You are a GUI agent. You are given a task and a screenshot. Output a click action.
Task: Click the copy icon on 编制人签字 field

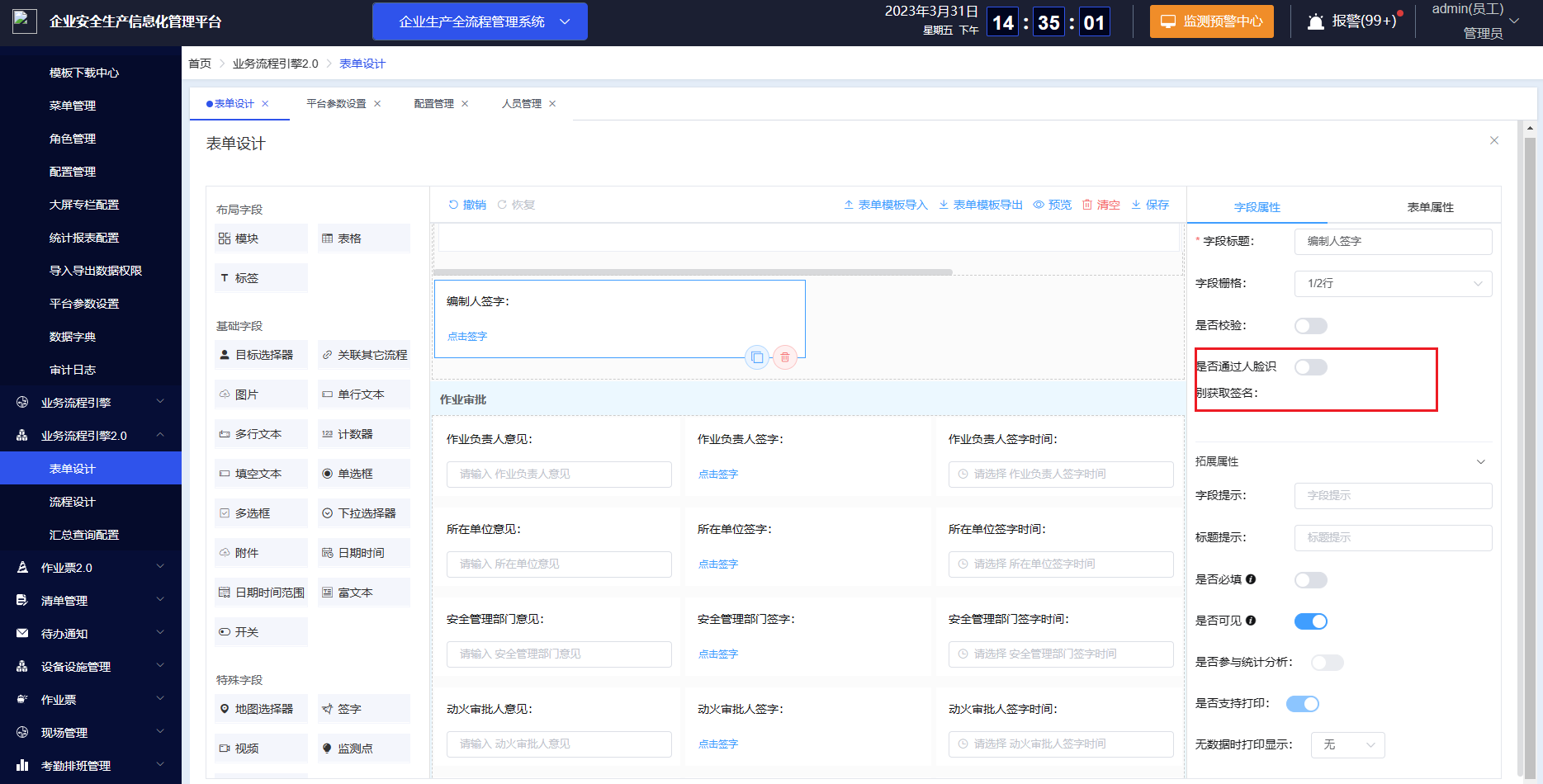pyautogui.click(x=757, y=357)
